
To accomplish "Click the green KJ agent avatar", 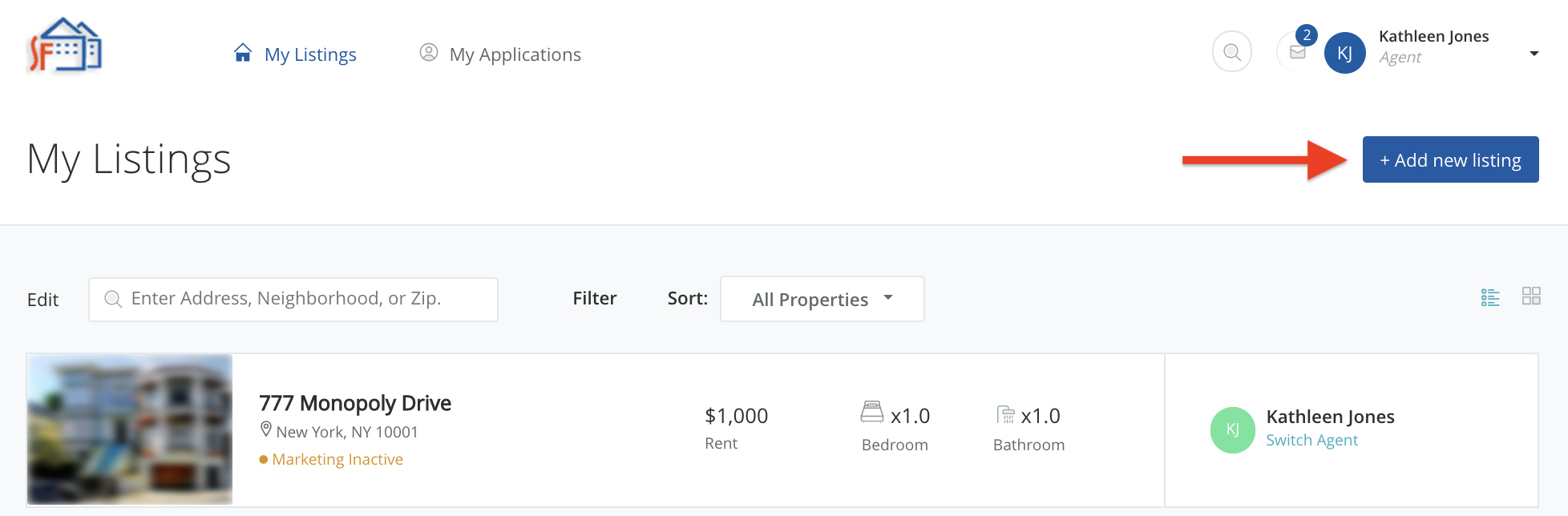I will coord(1232,430).
